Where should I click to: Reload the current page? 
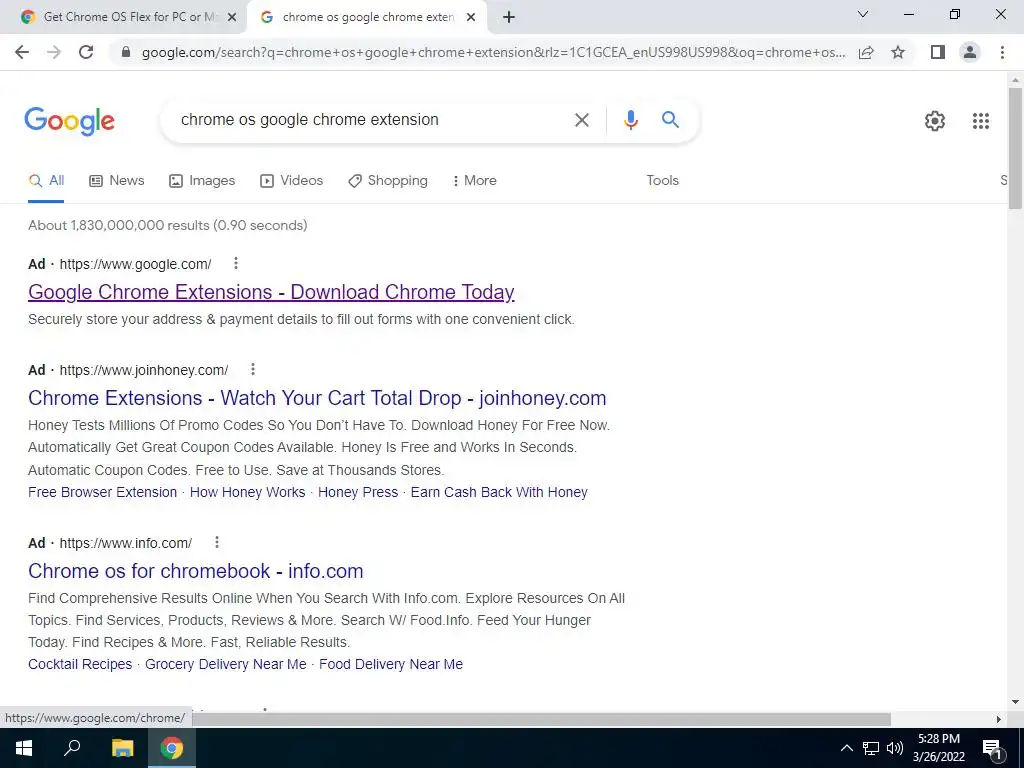[x=86, y=52]
